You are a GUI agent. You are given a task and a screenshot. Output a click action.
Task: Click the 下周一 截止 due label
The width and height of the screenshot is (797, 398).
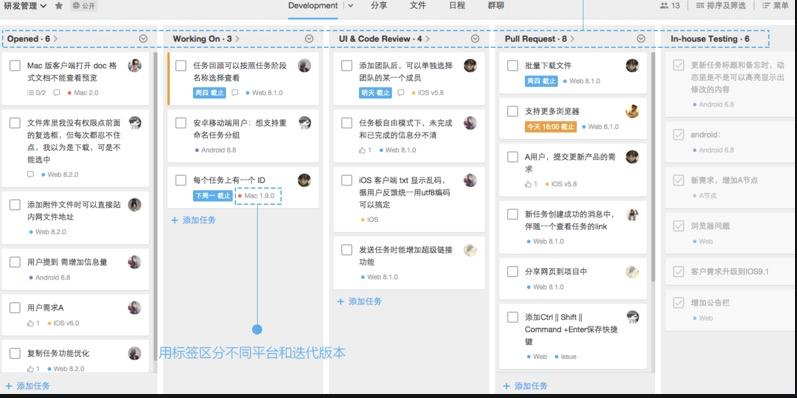pyautogui.click(x=213, y=196)
